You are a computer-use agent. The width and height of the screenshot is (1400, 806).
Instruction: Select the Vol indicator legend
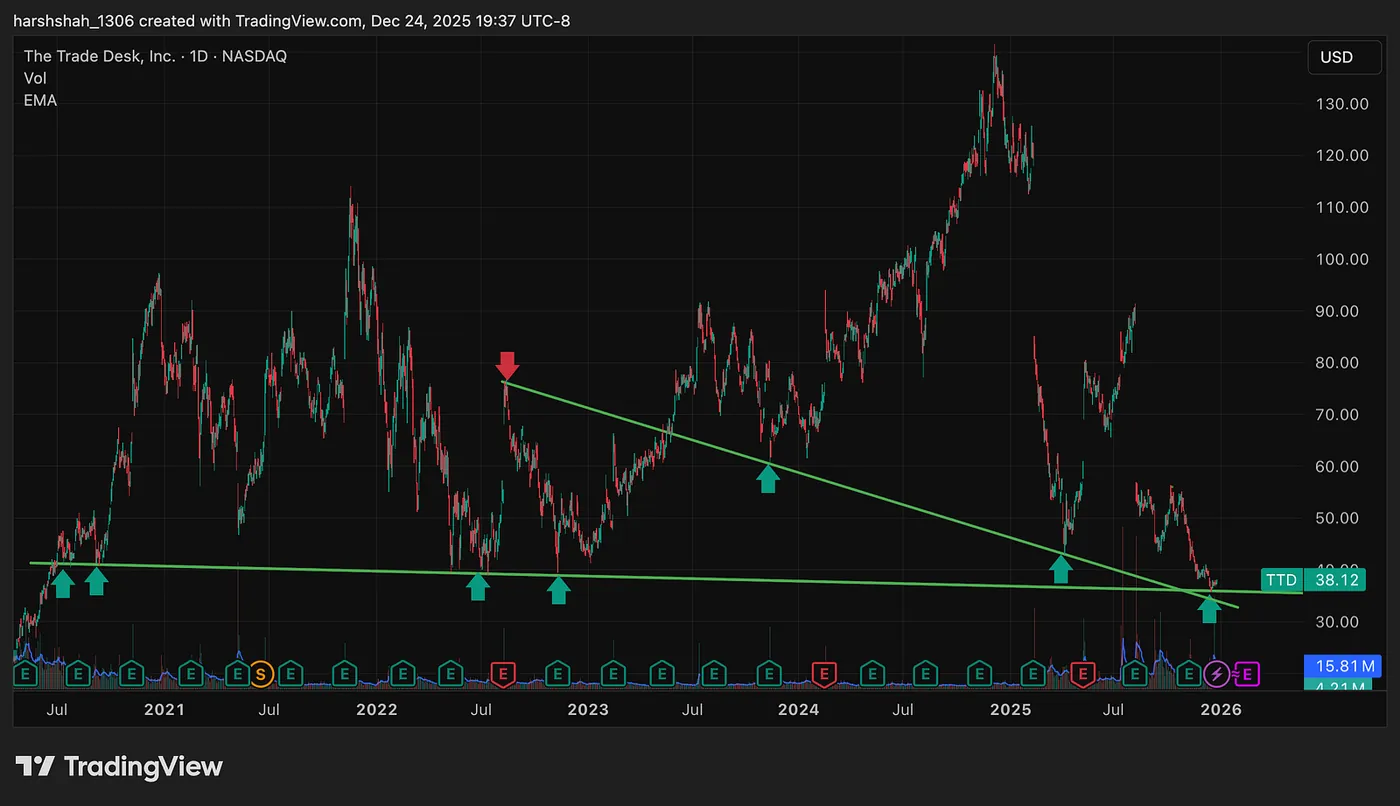pos(35,78)
